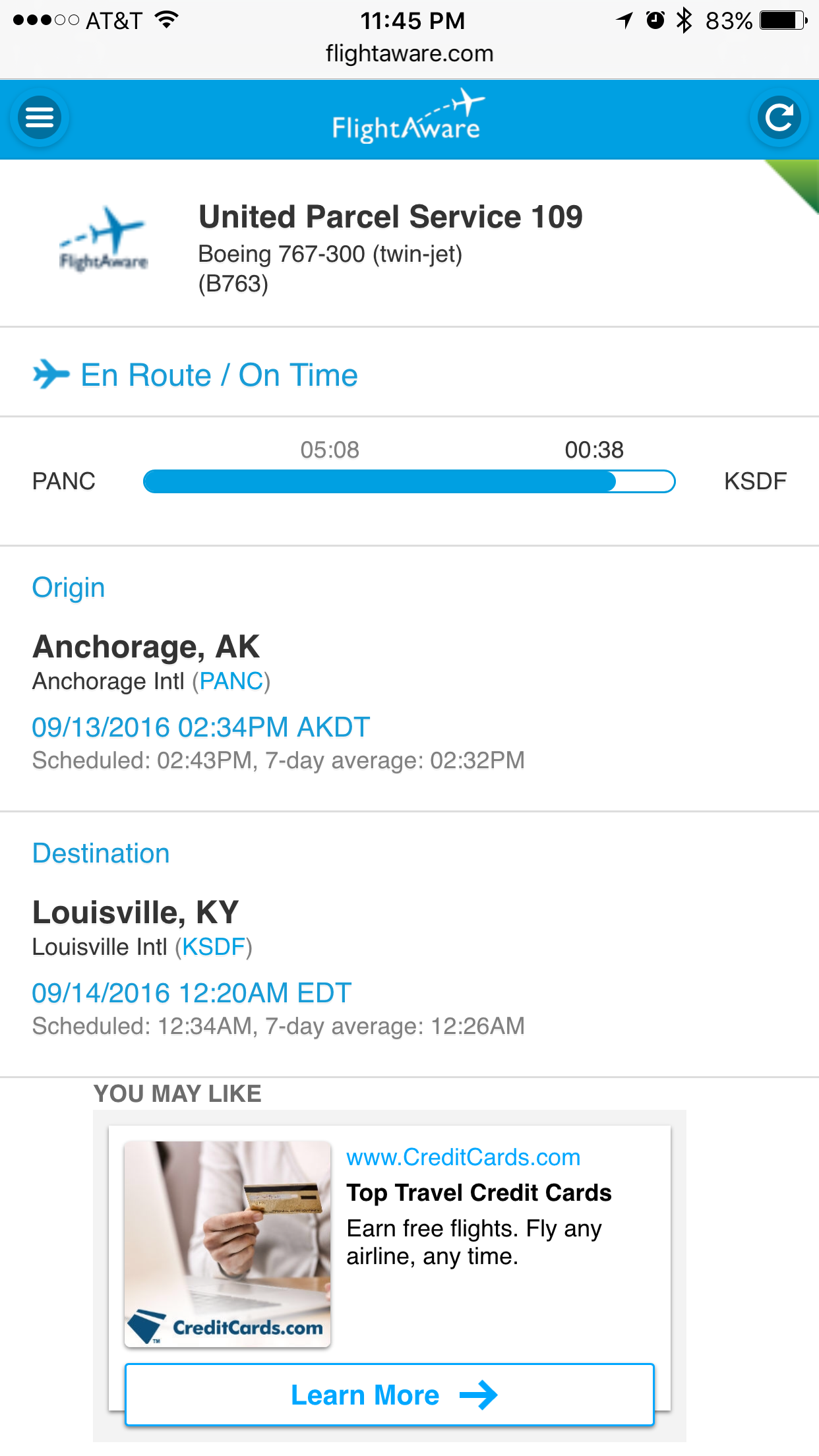Open the PANC airport link
The width and height of the screenshot is (819, 1456).
[231, 681]
